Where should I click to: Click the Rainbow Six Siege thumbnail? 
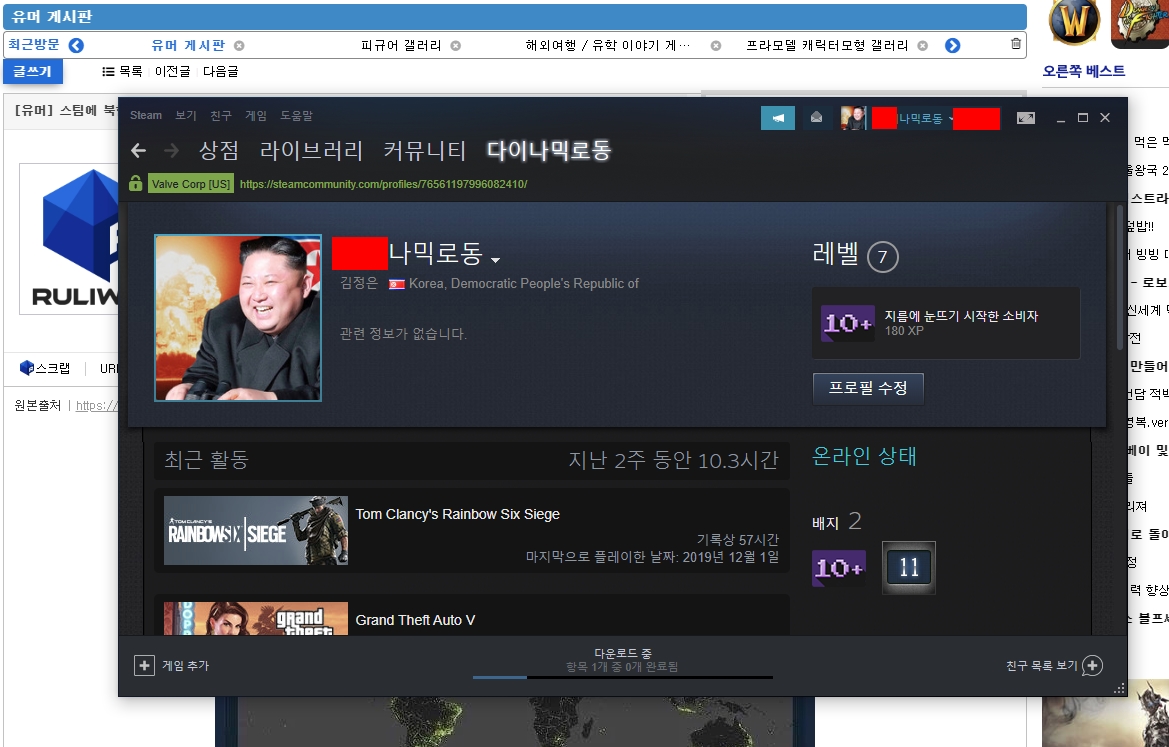pos(256,530)
